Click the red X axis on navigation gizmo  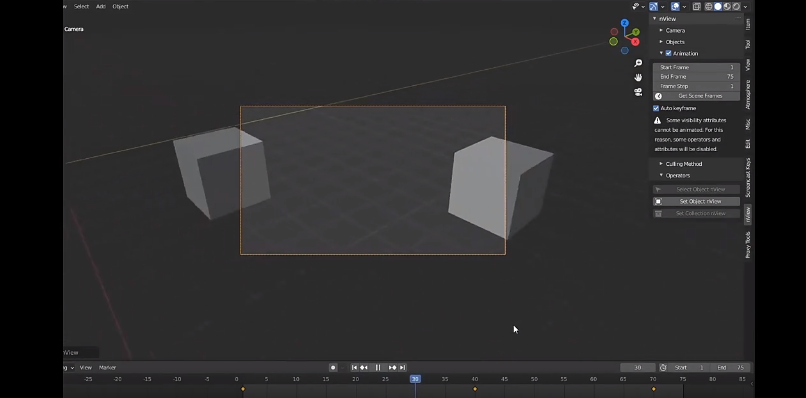635,42
